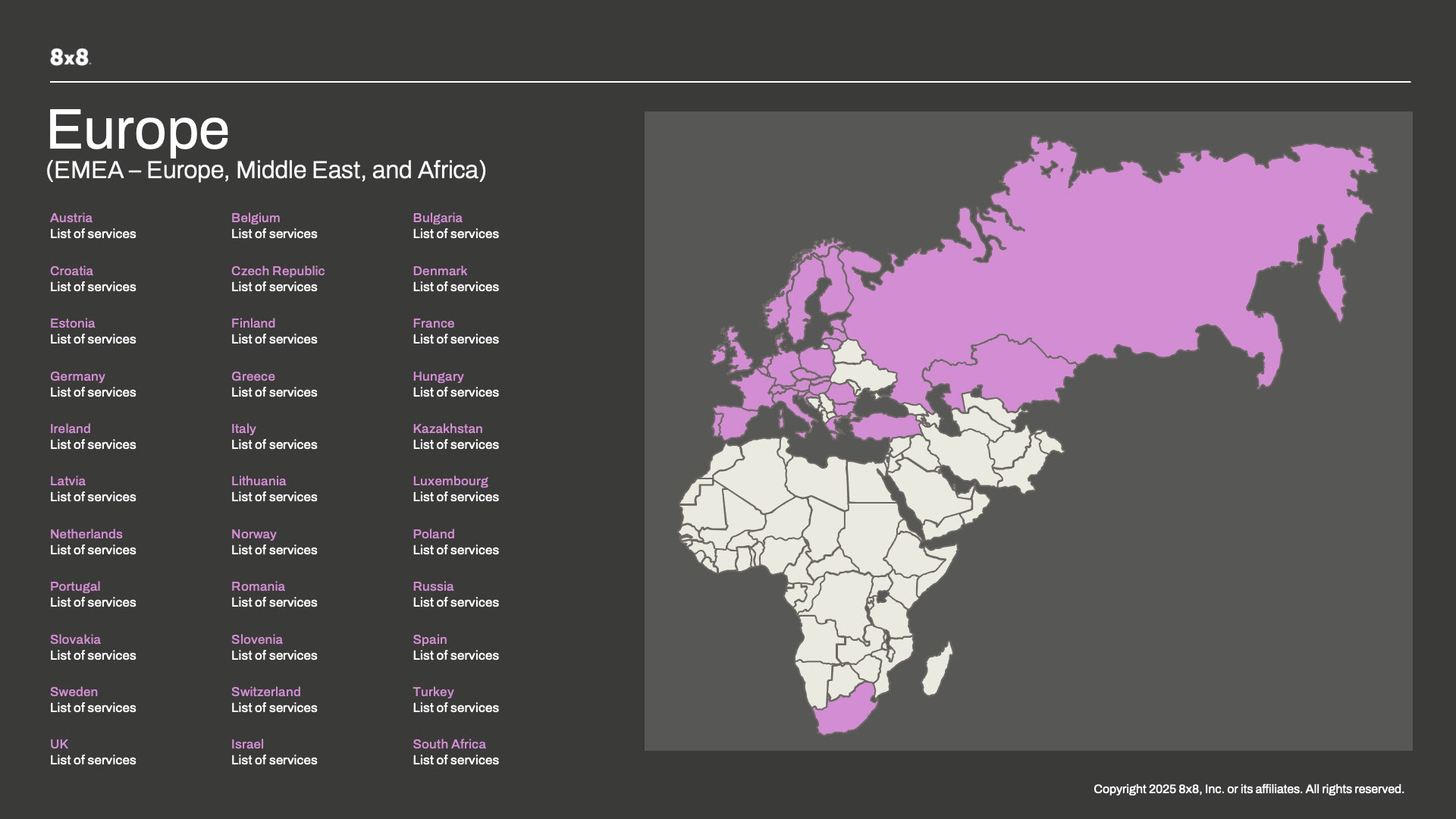Open South Africa's List of services link
The width and height of the screenshot is (1456, 819).
point(455,761)
